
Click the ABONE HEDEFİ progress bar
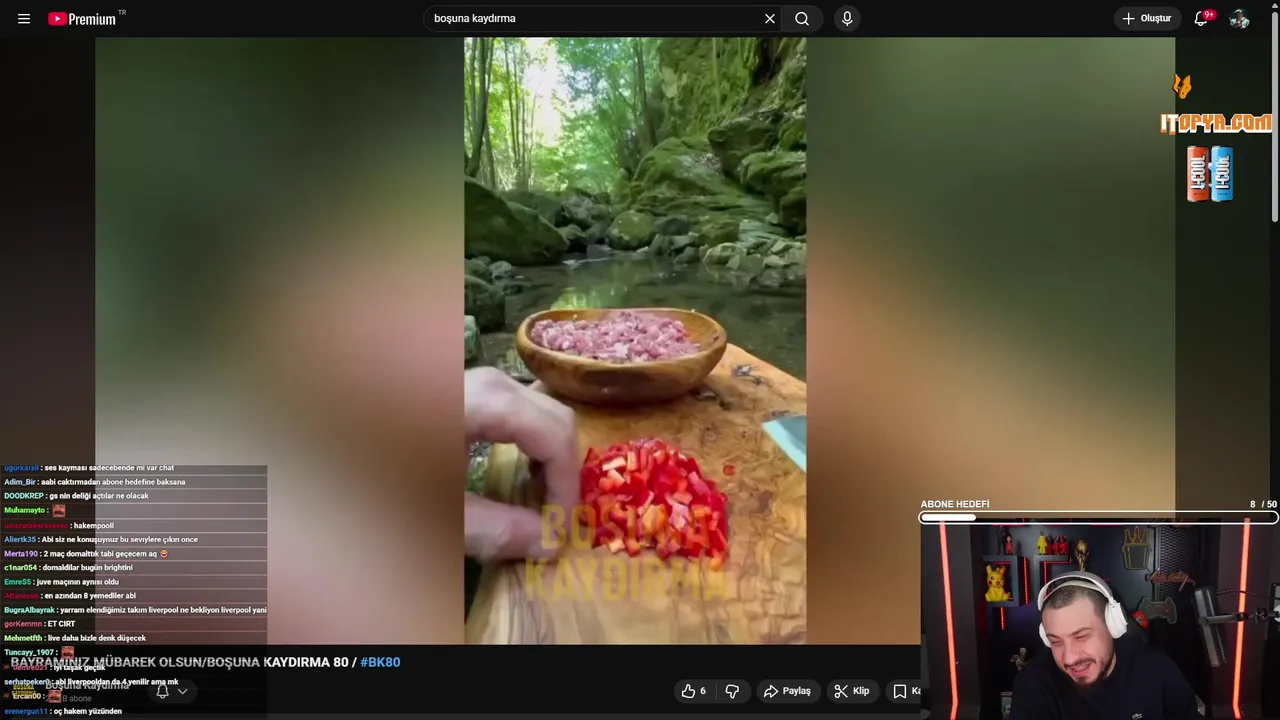(1098, 518)
